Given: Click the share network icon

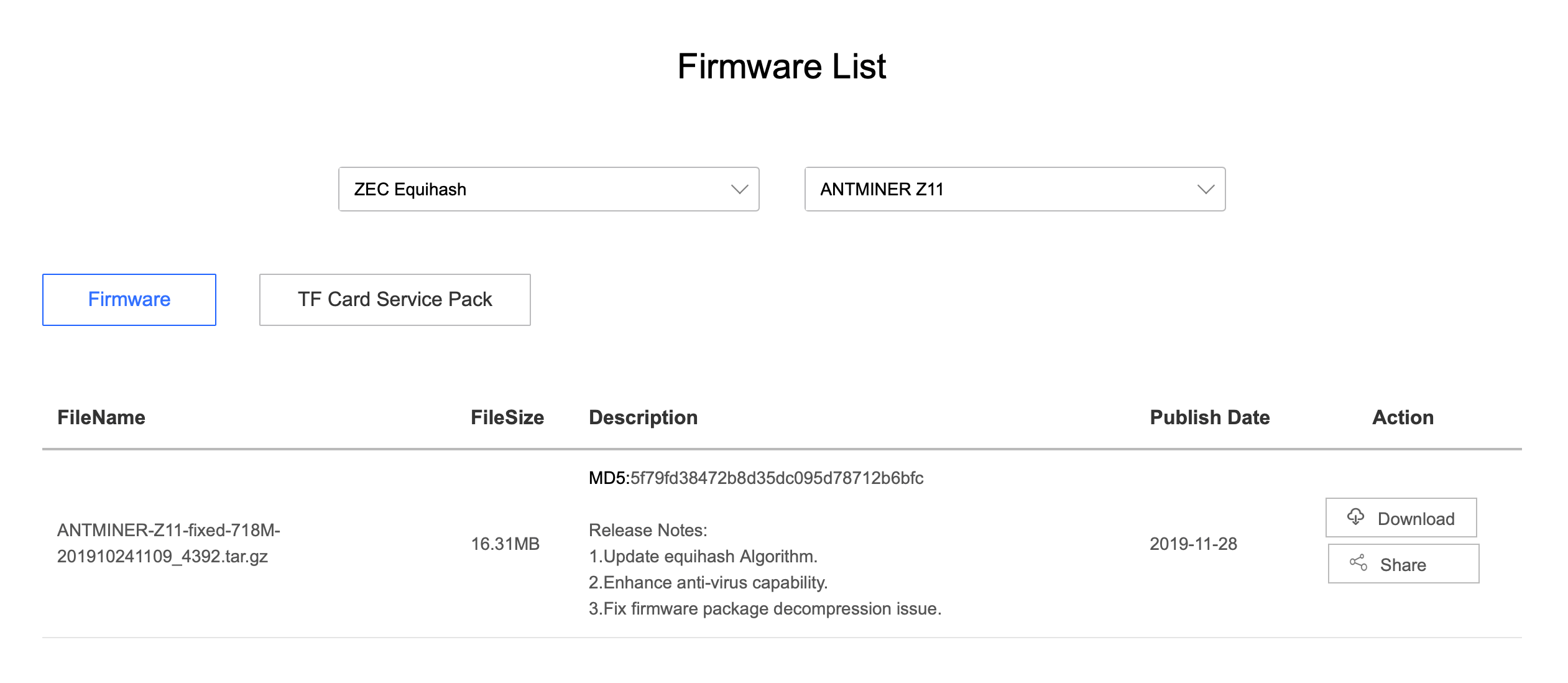Looking at the screenshot, I should coord(1358,564).
